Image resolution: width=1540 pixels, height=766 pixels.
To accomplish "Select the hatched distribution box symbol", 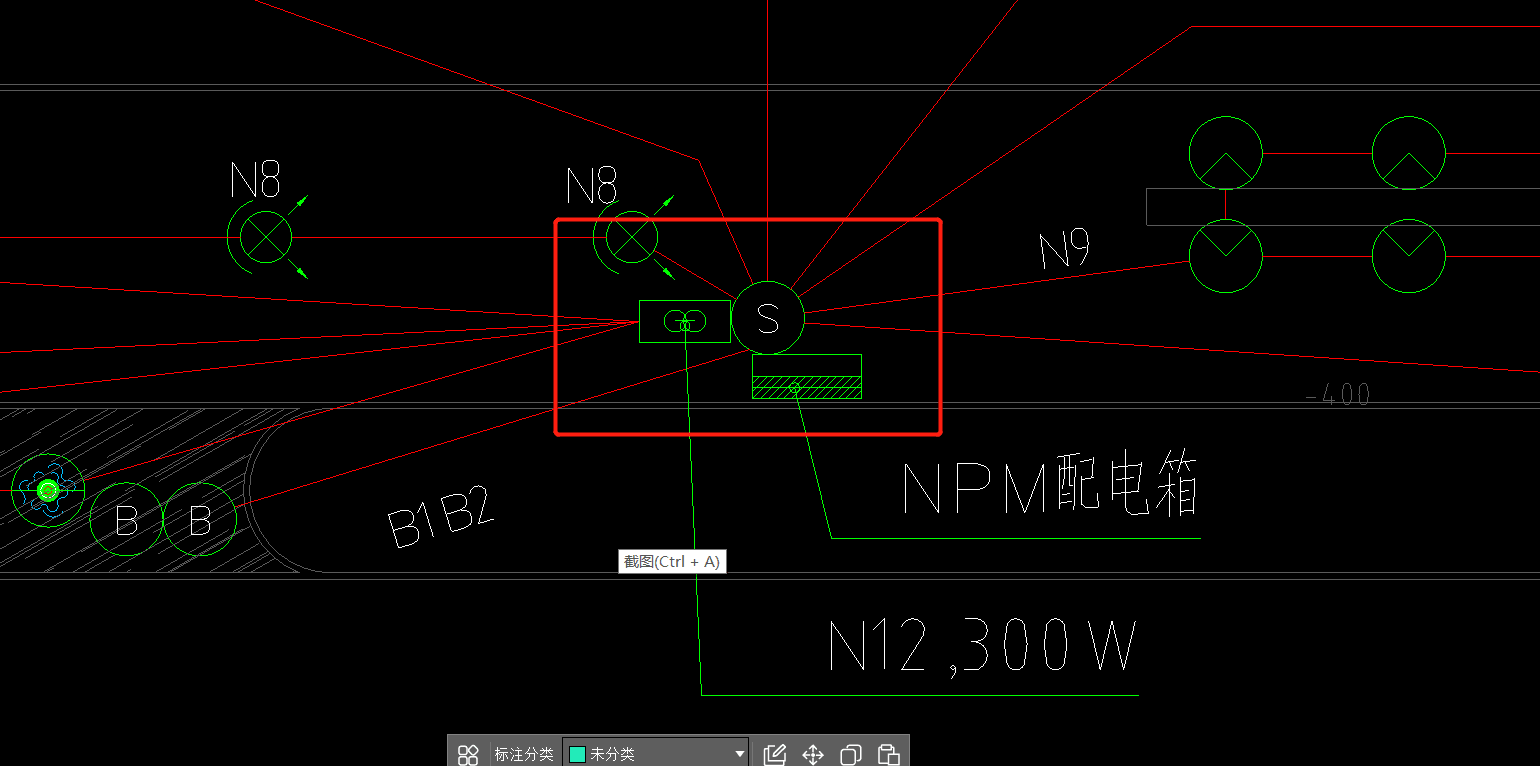I will (x=807, y=377).
